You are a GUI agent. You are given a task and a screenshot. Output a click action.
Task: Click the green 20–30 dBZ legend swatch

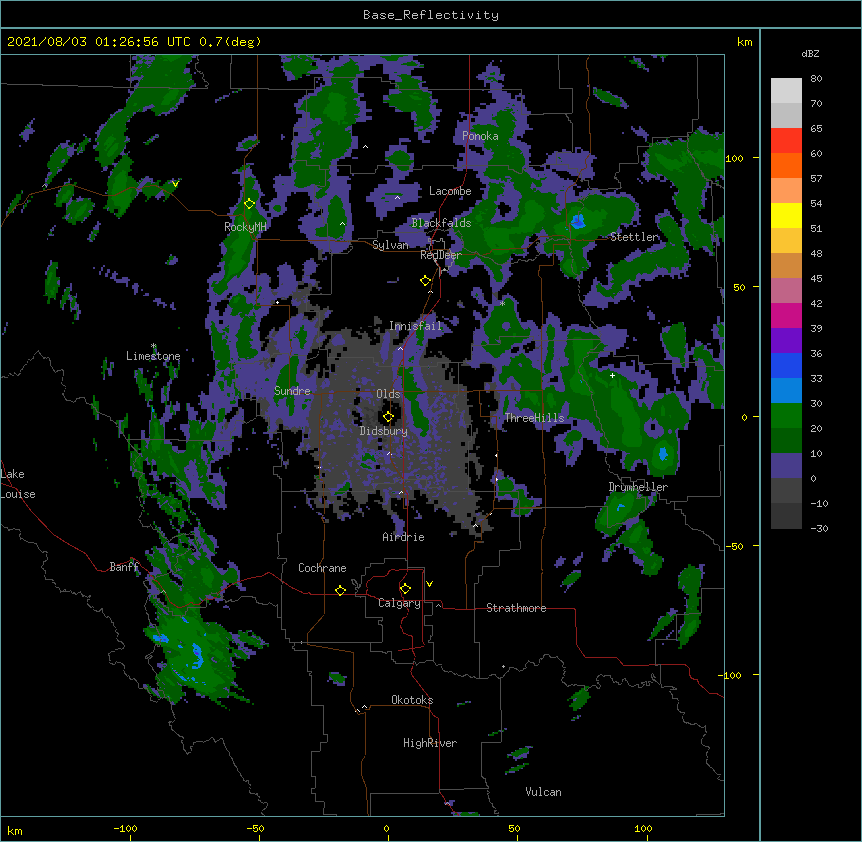click(786, 416)
